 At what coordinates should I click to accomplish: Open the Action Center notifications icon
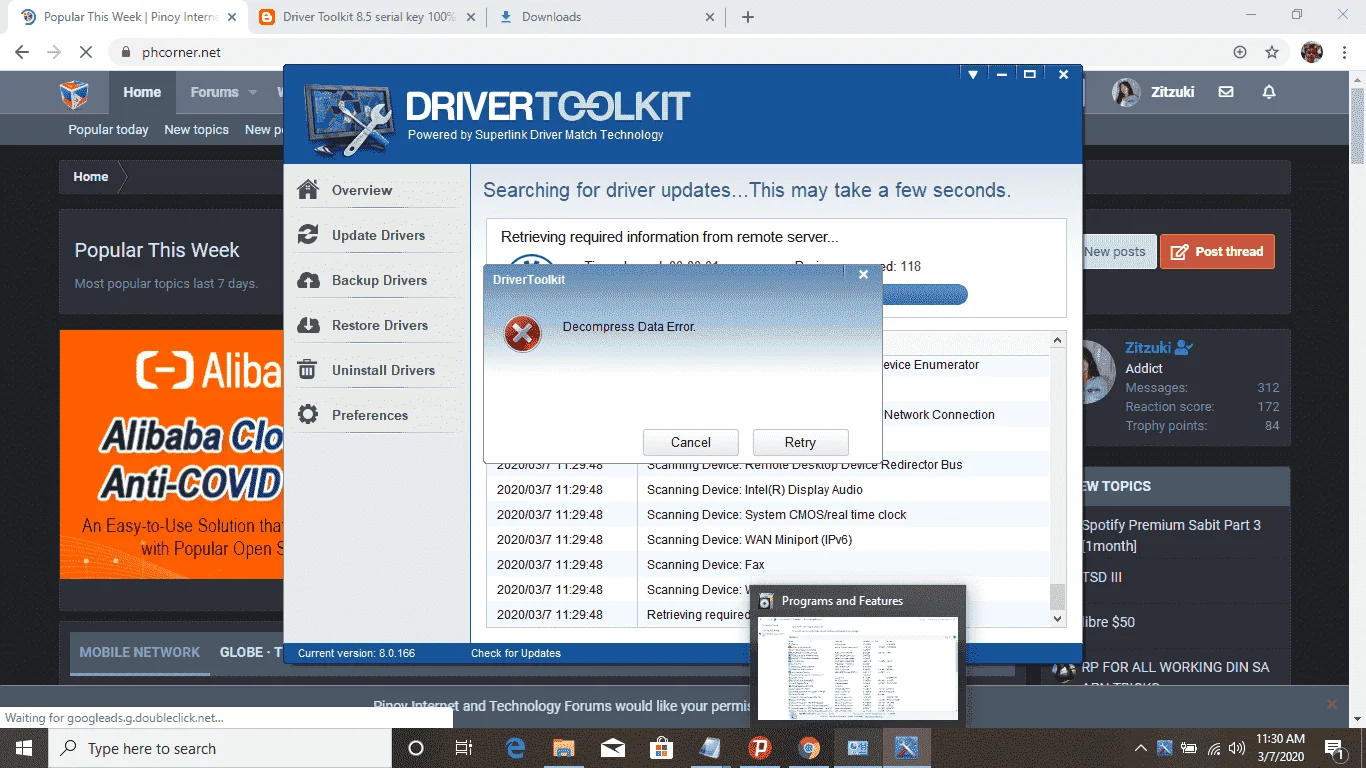pos(1333,748)
